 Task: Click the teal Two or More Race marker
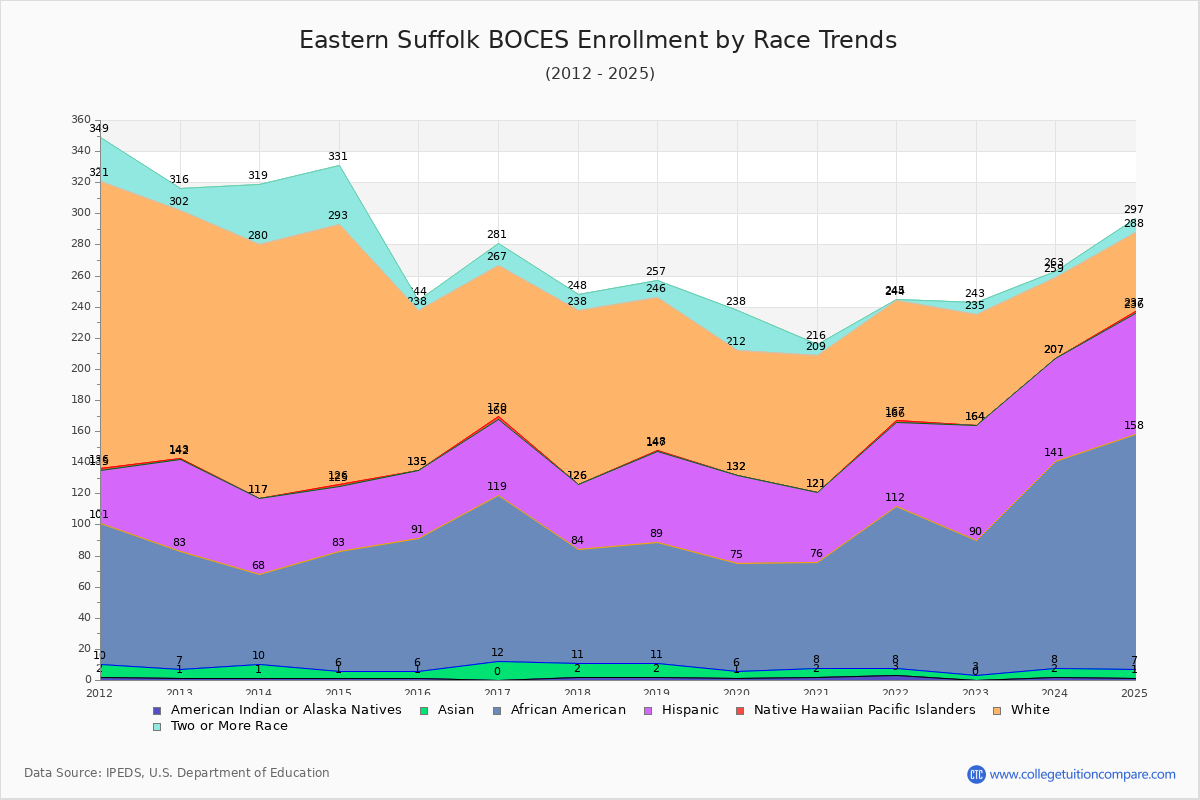(x=157, y=727)
